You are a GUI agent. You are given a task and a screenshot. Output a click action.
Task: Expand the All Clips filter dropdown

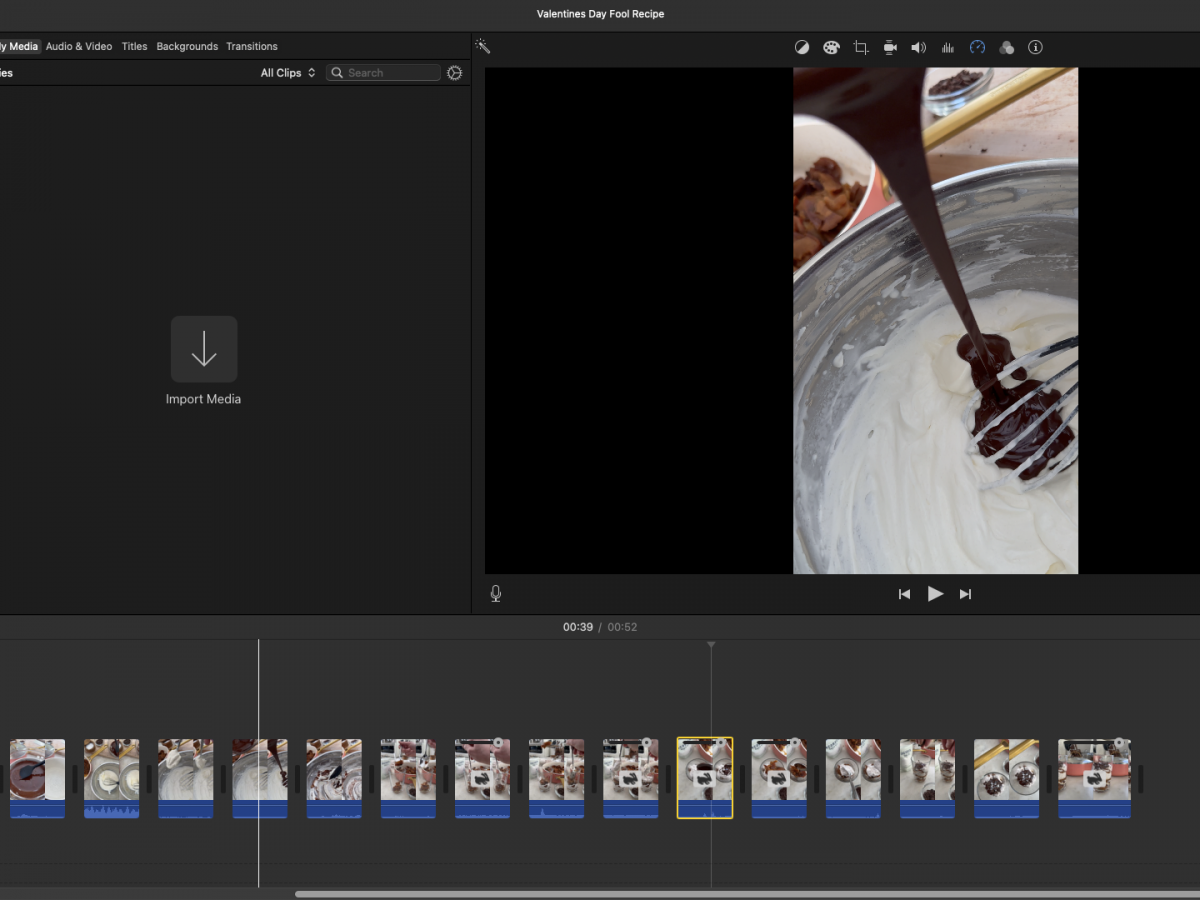pyautogui.click(x=288, y=73)
